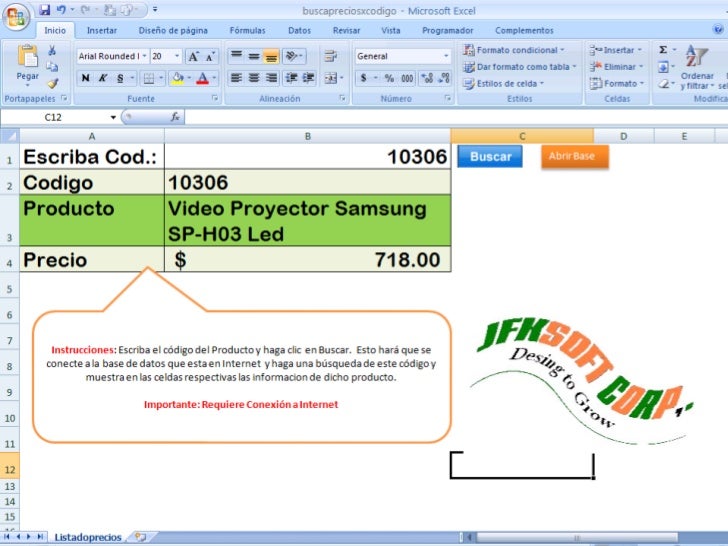Decrease decimal places

(x=443, y=78)
